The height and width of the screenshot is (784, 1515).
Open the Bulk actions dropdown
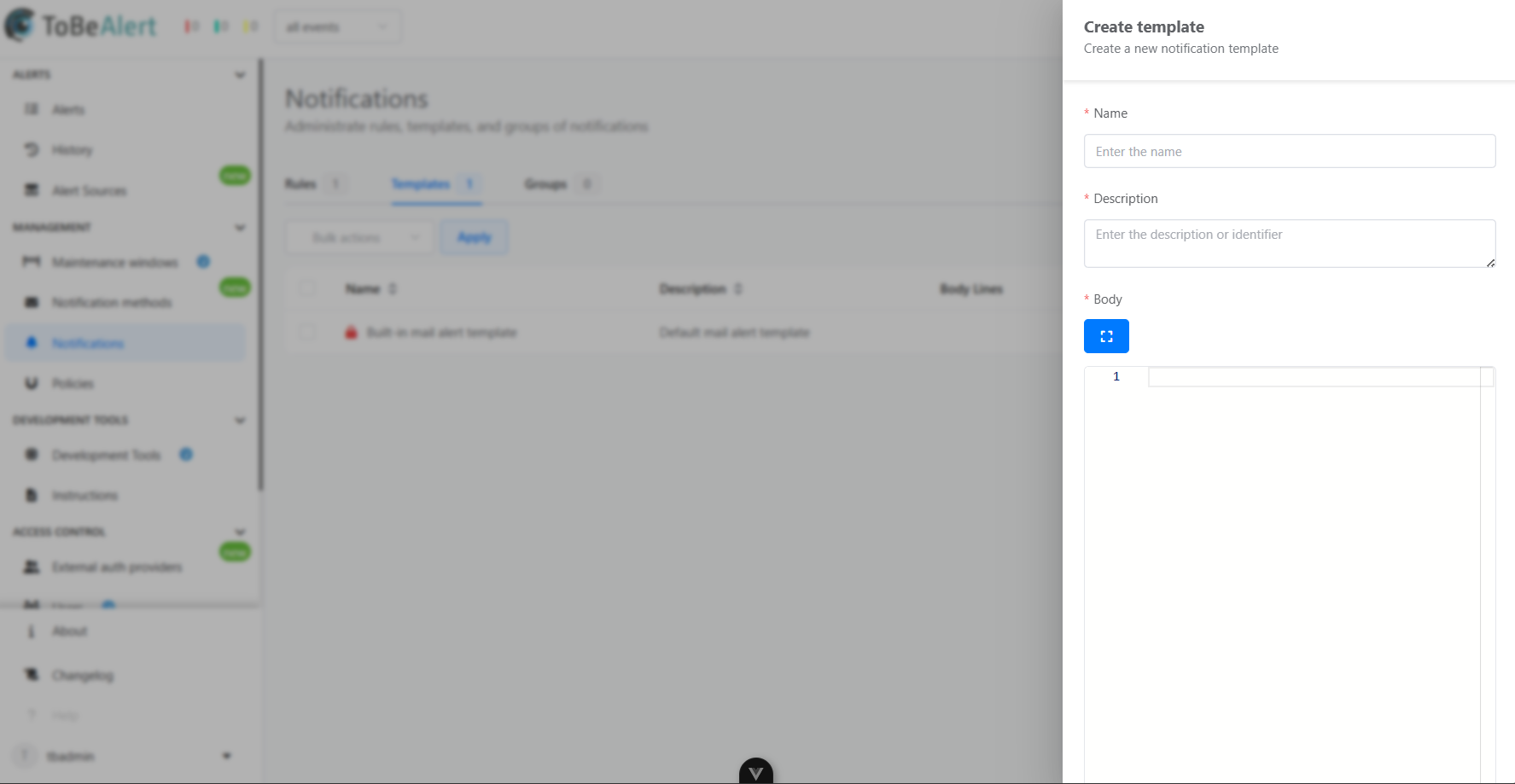click(x=359, y=237)
